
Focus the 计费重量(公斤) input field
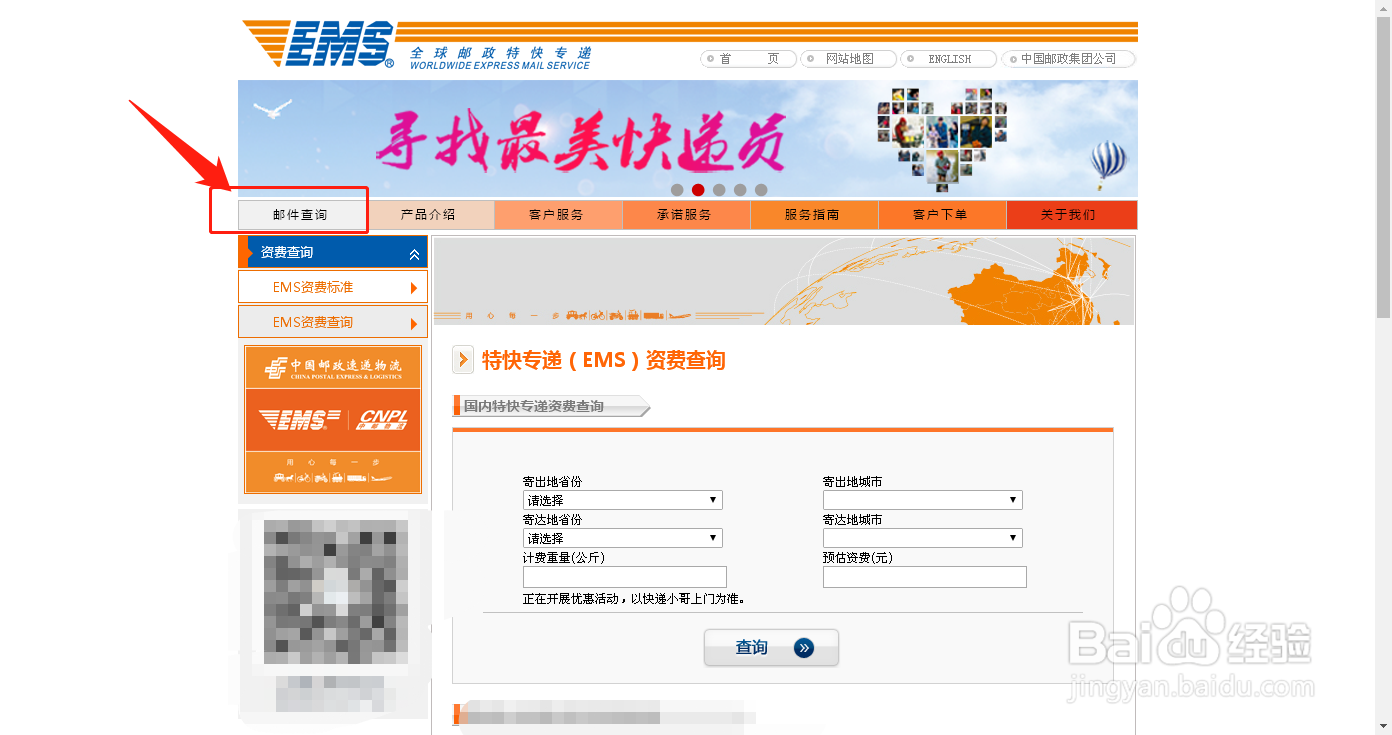[x=625, y=577]
